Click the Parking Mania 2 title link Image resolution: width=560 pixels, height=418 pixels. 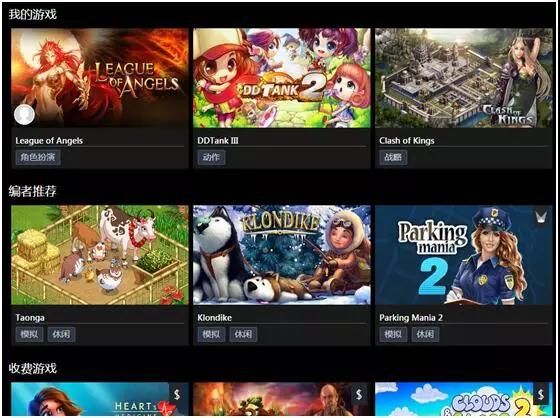(x=411, y=318)
